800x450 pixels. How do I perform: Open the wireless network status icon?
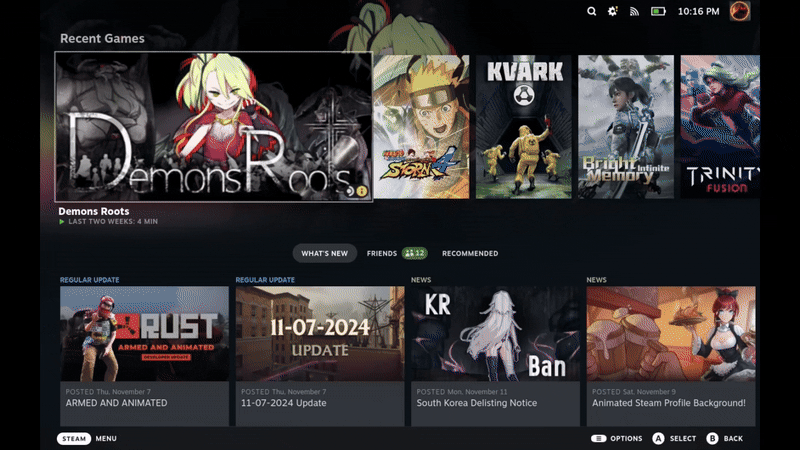coord(634,11)
